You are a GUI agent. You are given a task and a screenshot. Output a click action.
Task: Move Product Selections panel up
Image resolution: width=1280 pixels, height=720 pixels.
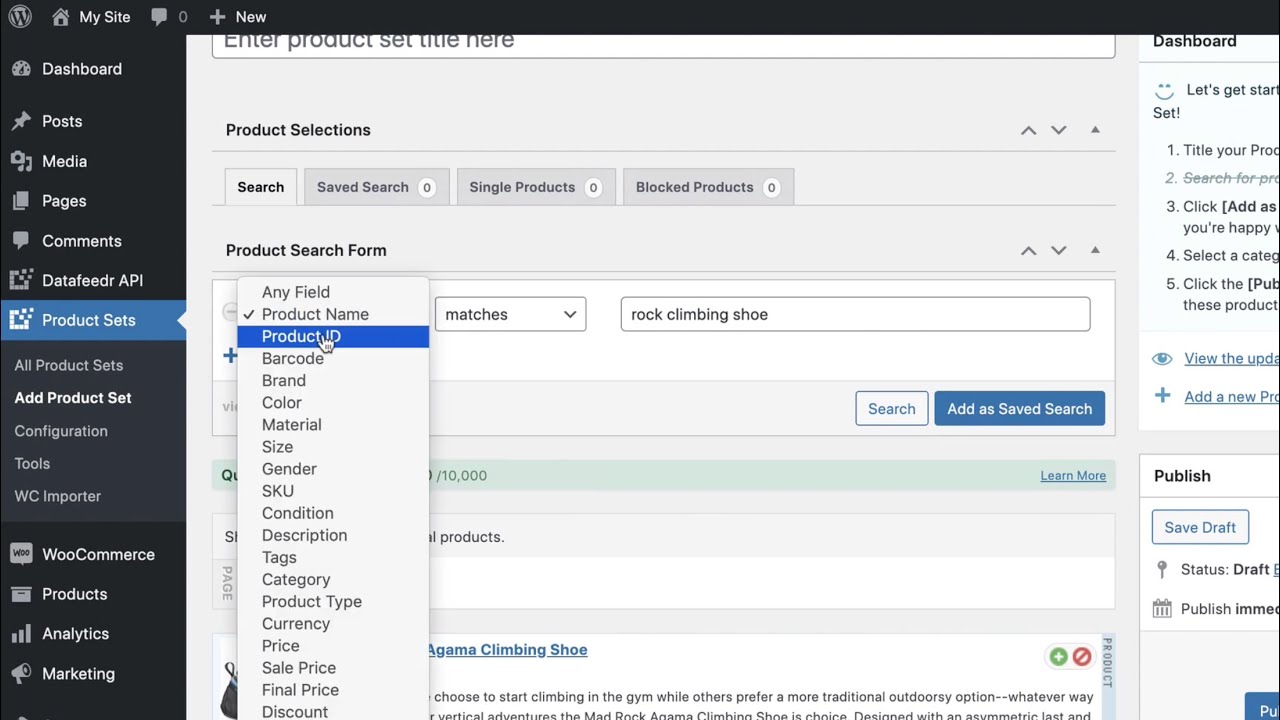tap(1028, 130)
